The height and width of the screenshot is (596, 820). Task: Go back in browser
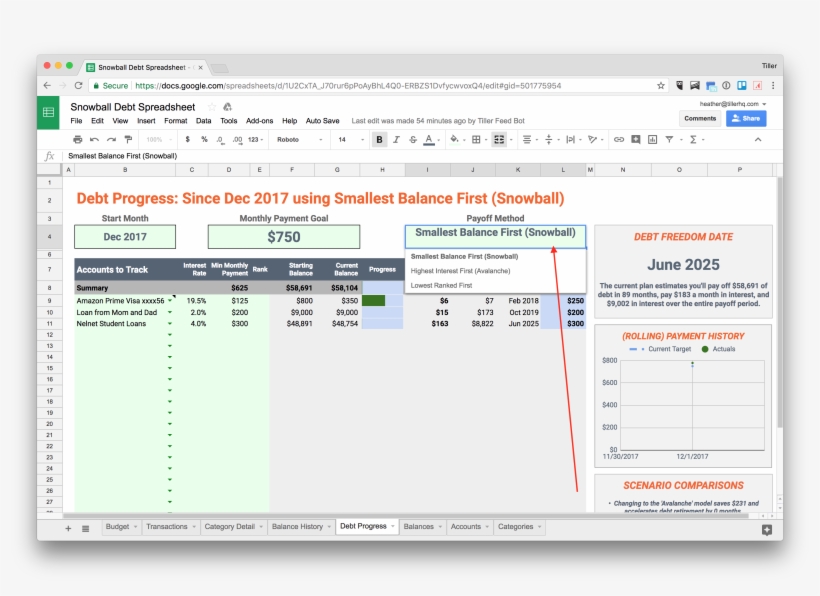[x=47, y=86]
